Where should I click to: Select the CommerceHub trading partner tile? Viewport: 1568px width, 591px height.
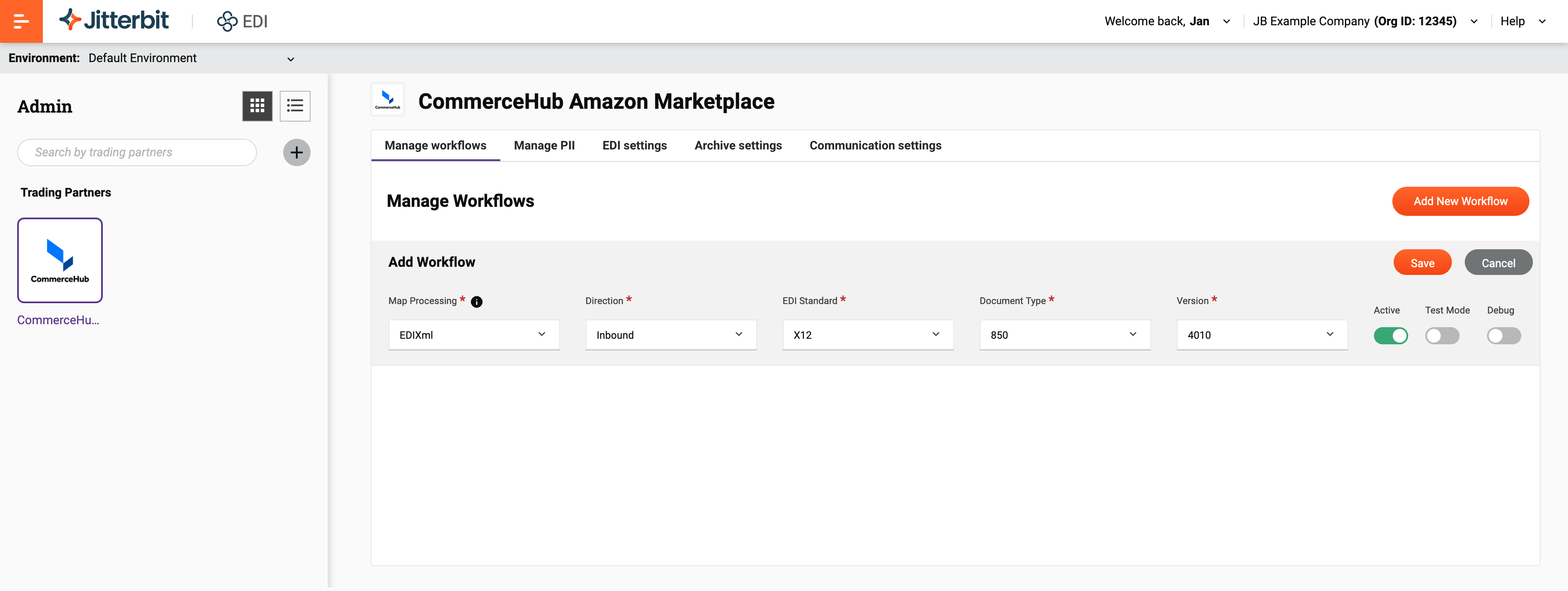60,260
